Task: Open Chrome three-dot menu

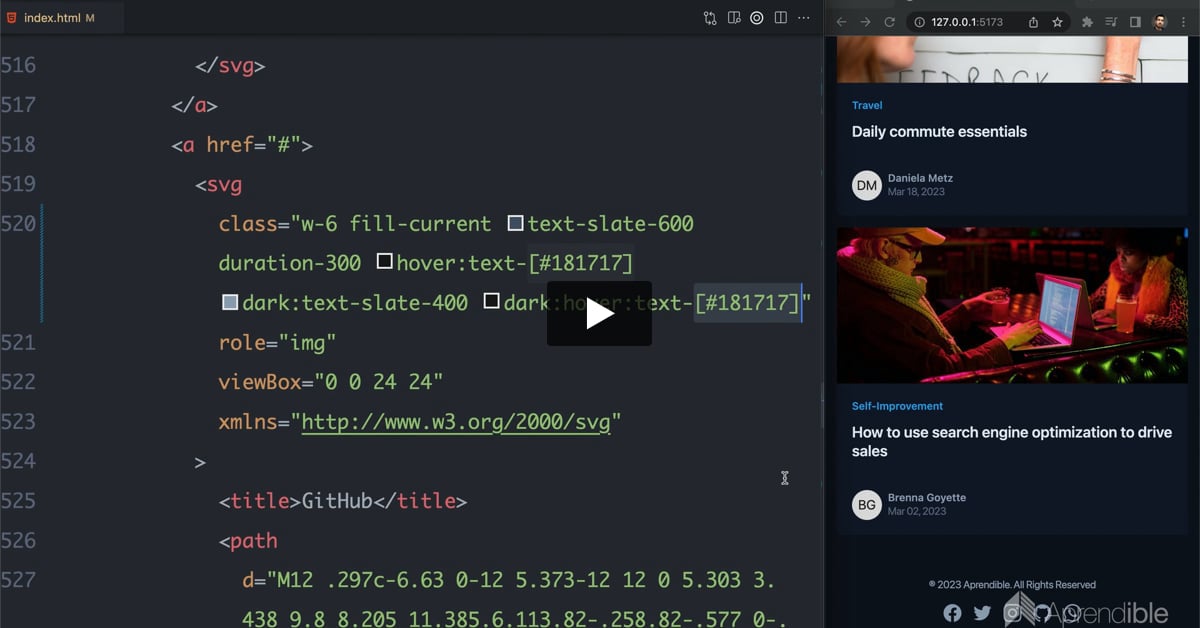Action: pos(1184,22)
